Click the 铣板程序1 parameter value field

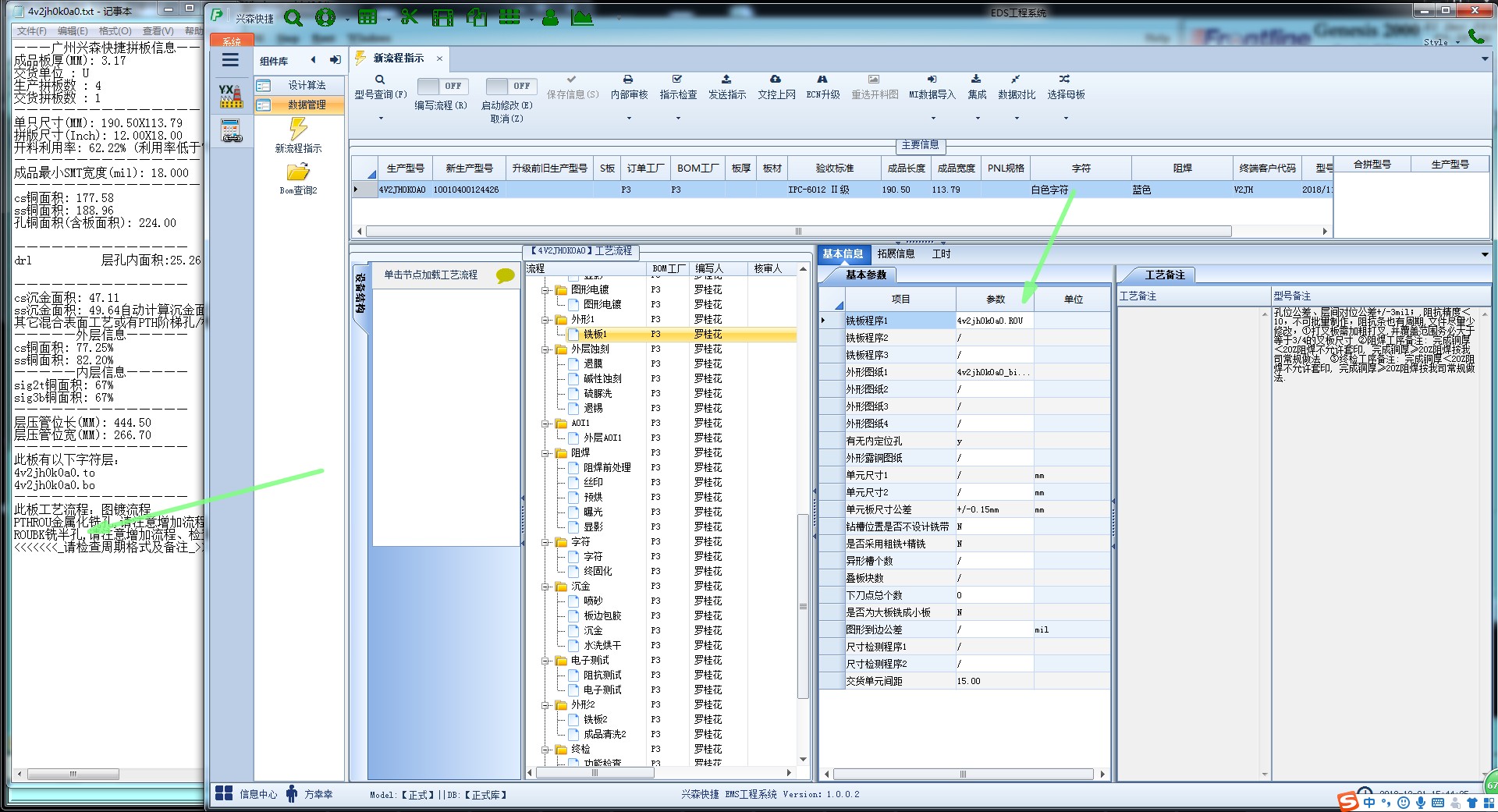(x=995, y=321)
